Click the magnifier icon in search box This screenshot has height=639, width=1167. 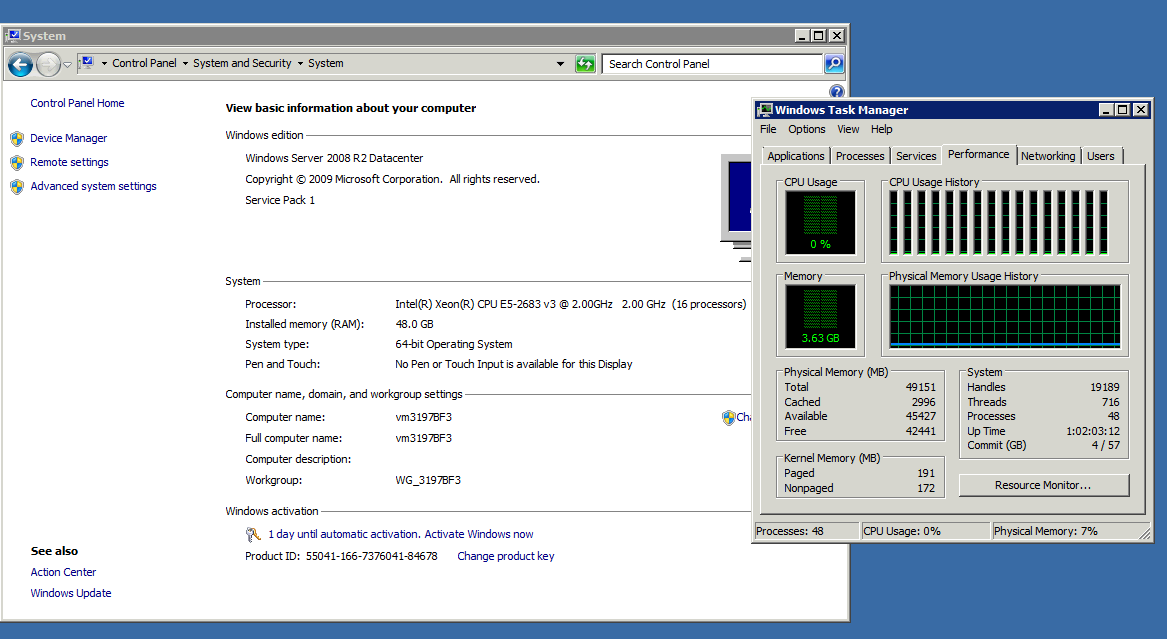833,64
